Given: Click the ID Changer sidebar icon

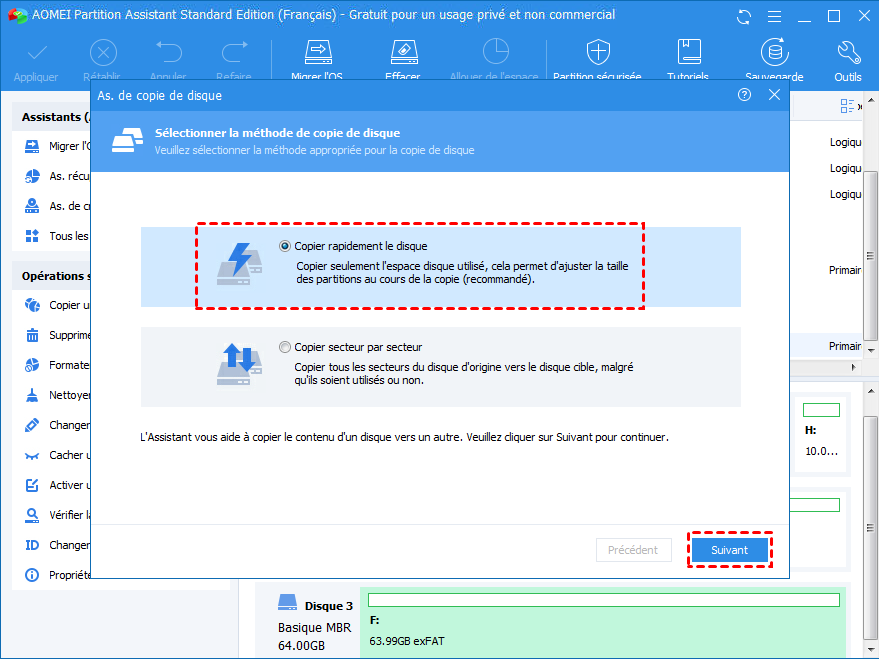Looking at the screenshot, I should 33,545.
